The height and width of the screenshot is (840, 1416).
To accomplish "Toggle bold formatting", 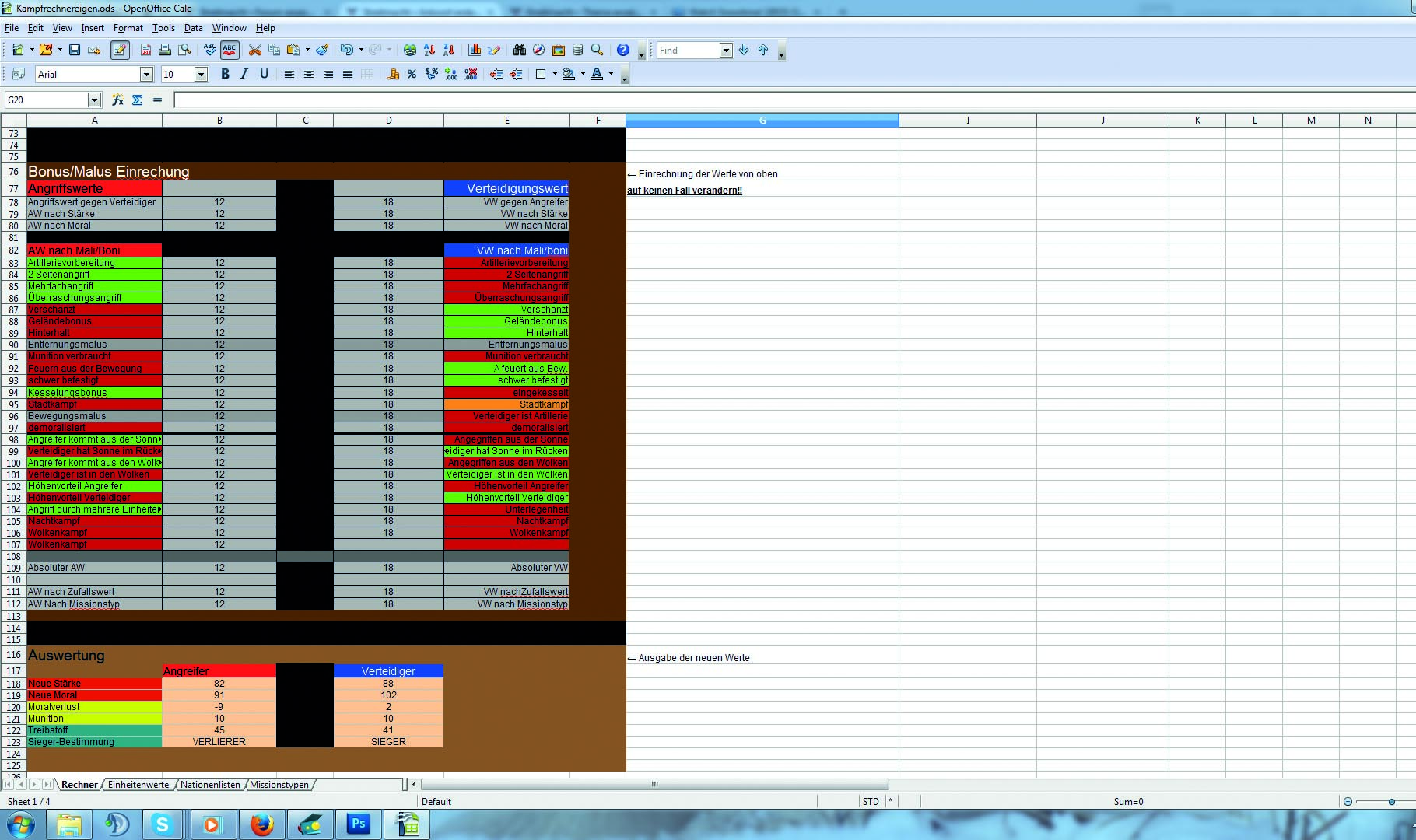I will click(x=225, y=75).
